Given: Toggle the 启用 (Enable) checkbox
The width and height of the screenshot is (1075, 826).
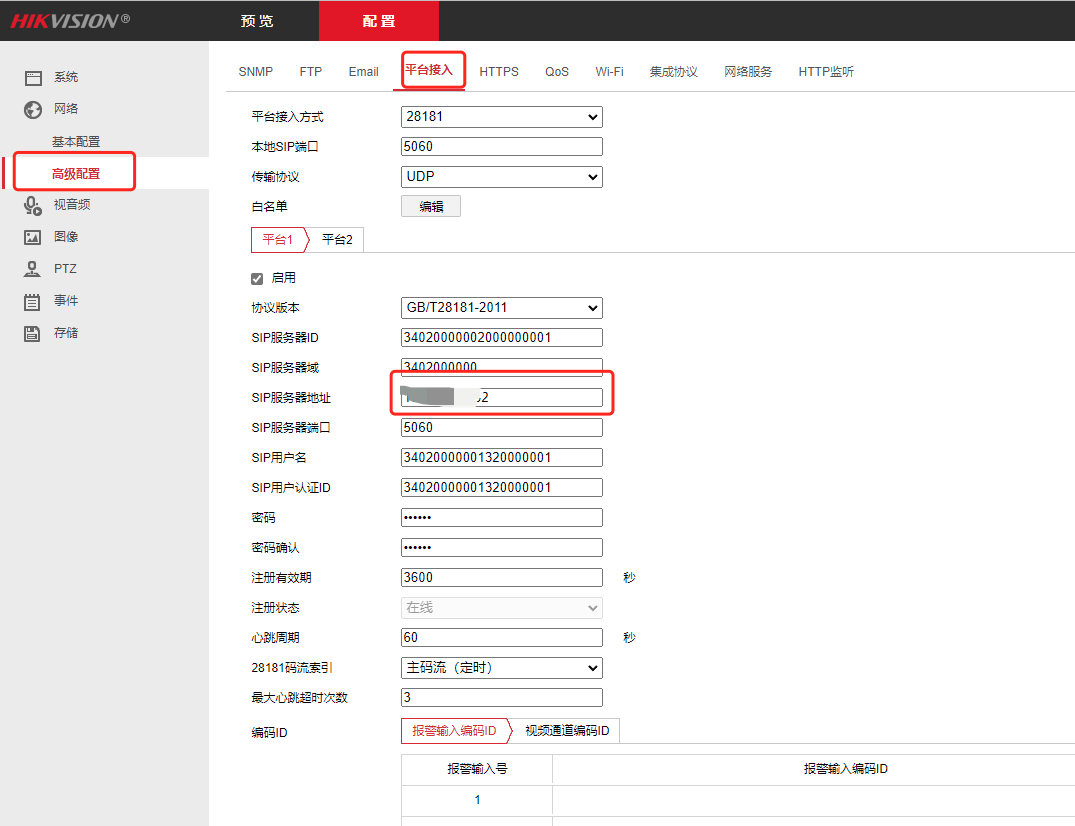Looking at the screenshot, I should click(257, 278).
